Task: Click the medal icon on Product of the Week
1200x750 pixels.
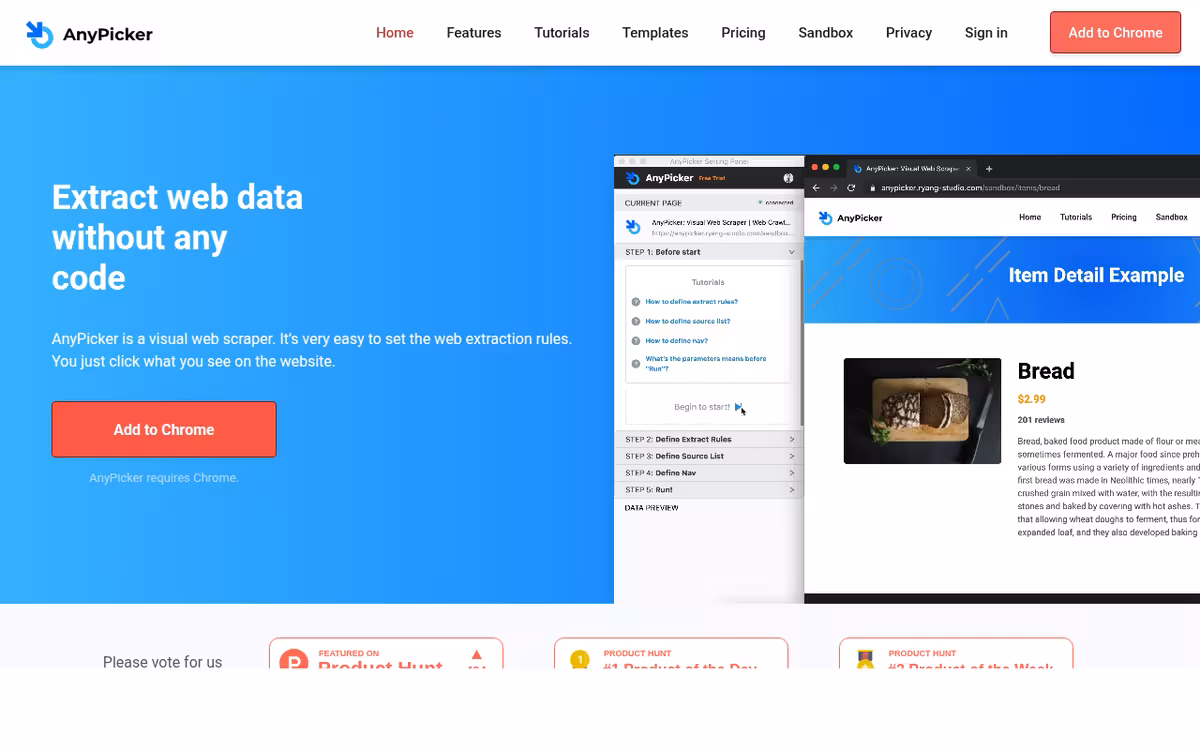Action: coord(865,660)
